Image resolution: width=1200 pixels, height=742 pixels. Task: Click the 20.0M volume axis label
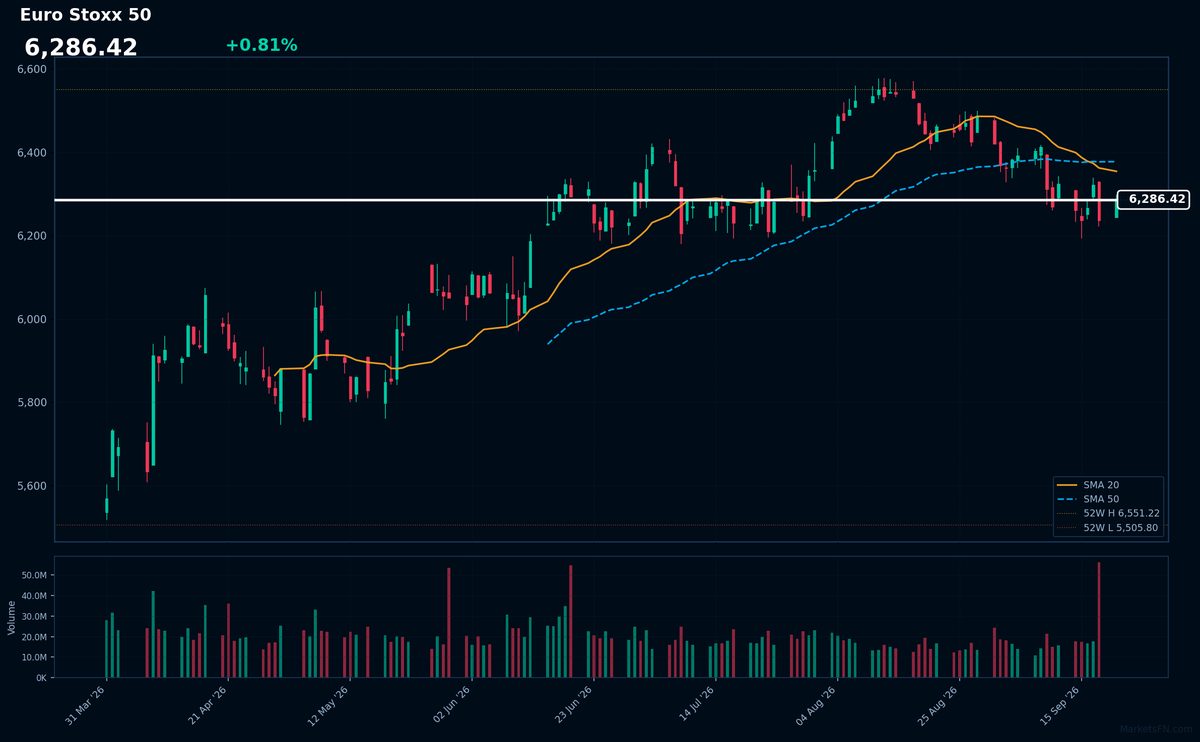click(34, 637)
